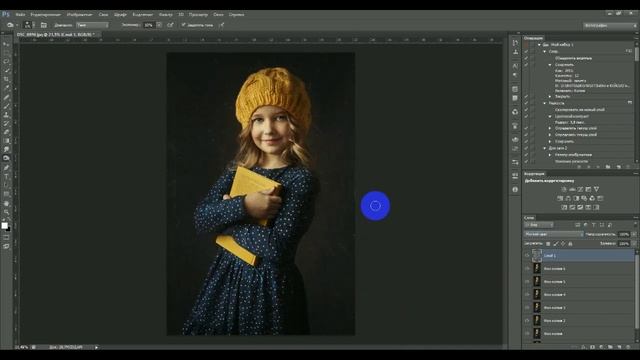Toggle Quick Mask mode icon
This screenshot has width=640, height=360.
click(6, 238)
